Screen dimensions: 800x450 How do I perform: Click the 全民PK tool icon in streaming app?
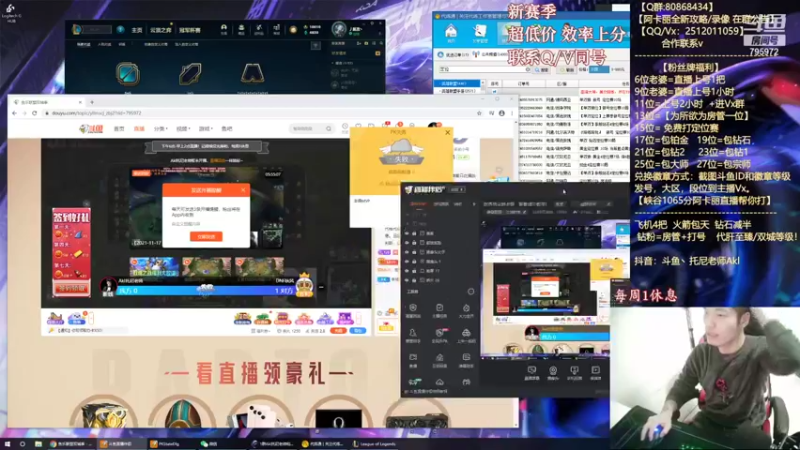440,335
